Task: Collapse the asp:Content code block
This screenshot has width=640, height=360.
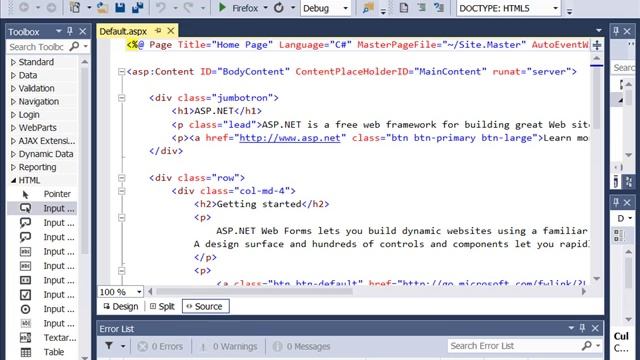Action: pyautogui.click(x=121, y=72)
